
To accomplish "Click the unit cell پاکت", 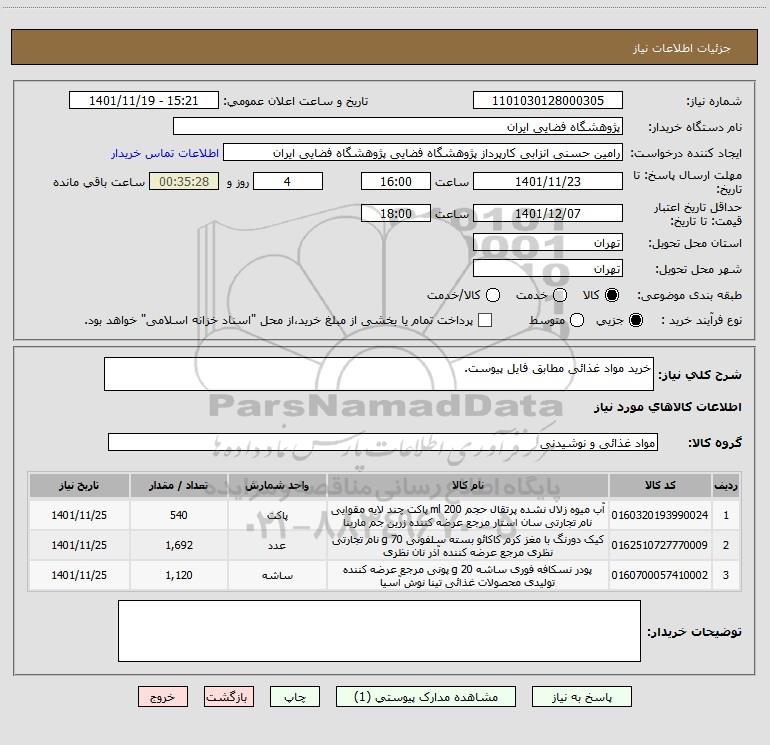I will click(277, 516).
